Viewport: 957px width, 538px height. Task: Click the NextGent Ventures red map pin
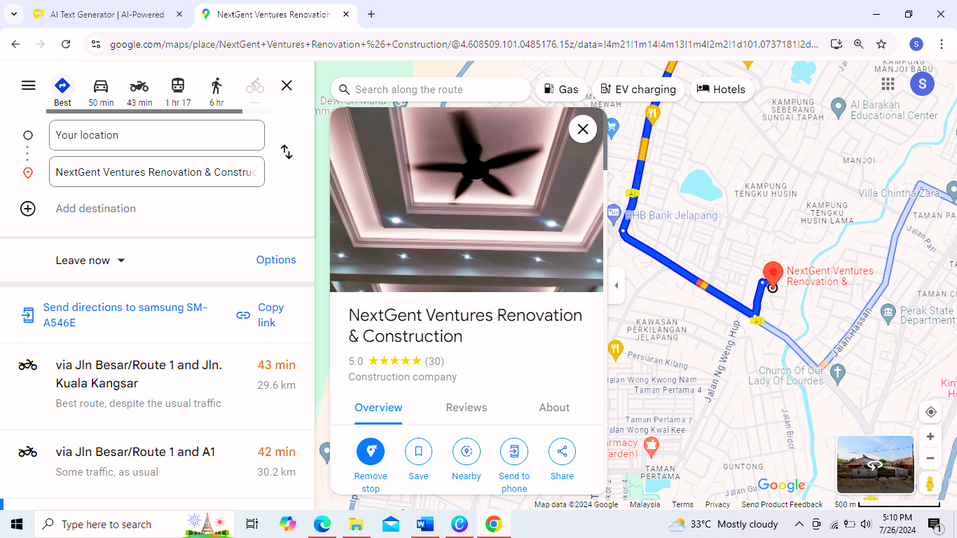click(x=773, y=275)
